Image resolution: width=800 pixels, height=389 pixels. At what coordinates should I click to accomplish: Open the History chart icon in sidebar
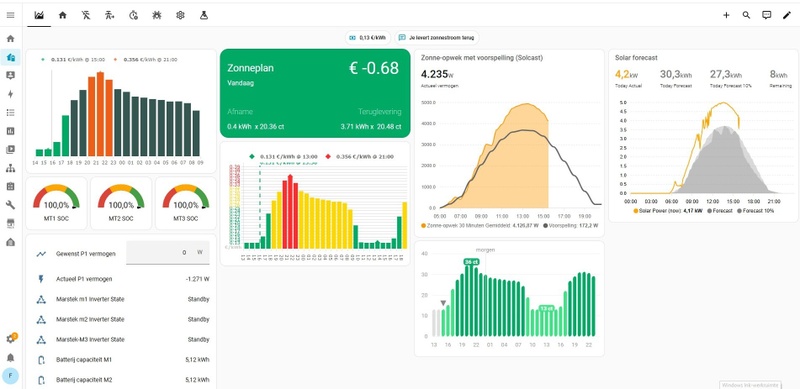click(10, 131)
